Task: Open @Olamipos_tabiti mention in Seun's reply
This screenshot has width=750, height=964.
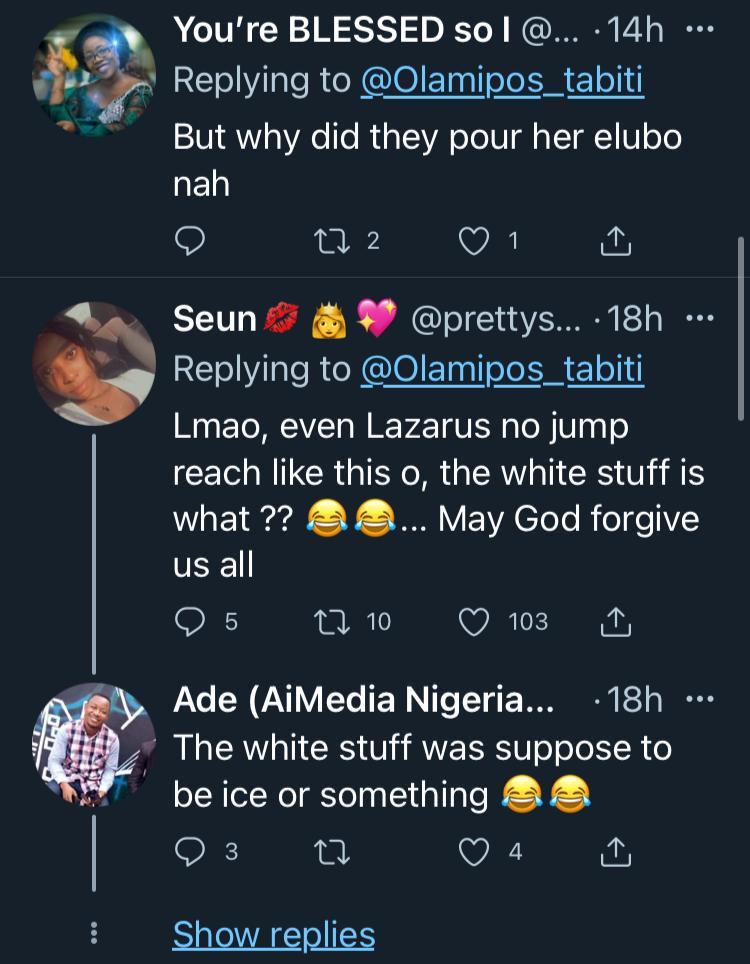Action: tap(502, 369)
